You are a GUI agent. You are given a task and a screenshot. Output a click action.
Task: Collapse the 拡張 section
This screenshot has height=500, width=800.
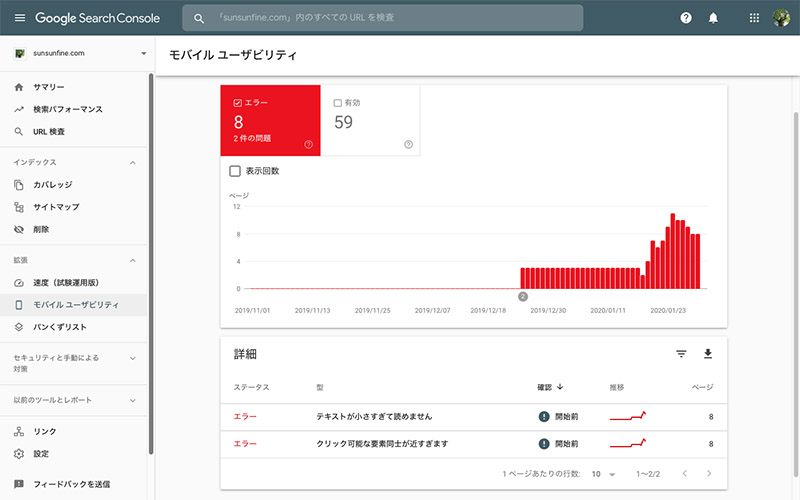click(x=133, y=261)
